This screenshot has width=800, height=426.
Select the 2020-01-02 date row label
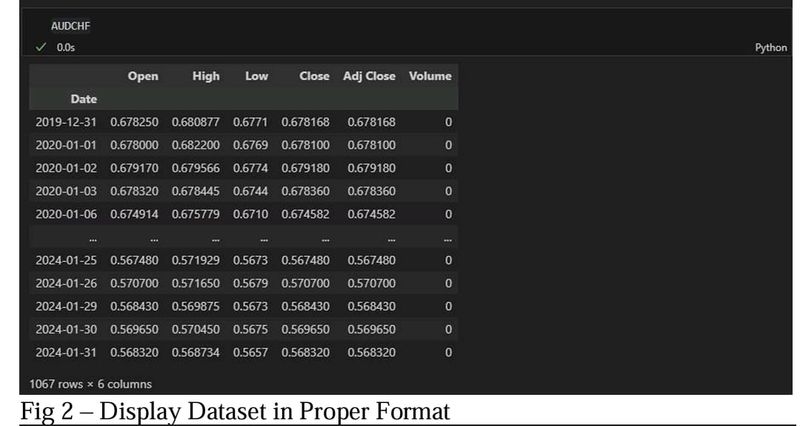[x=66, y=168]
